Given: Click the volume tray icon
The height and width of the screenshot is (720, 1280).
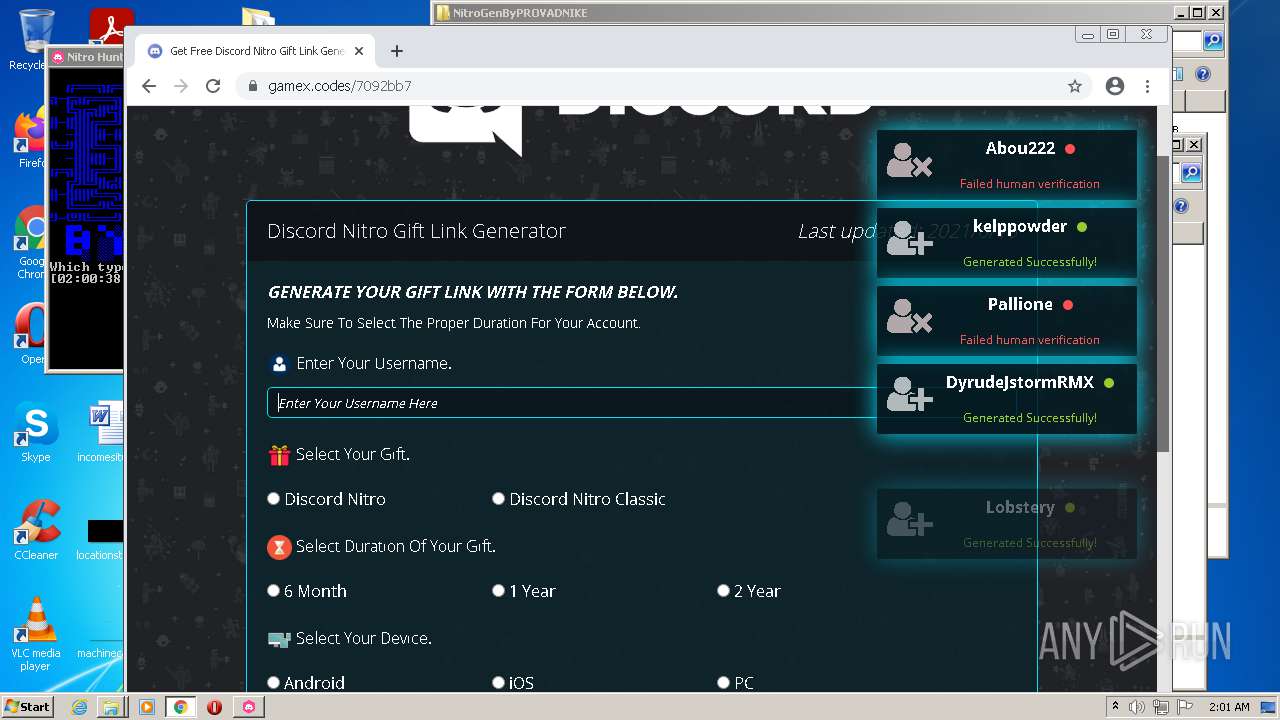Looking at the screenshot, I should (1137, 707).
